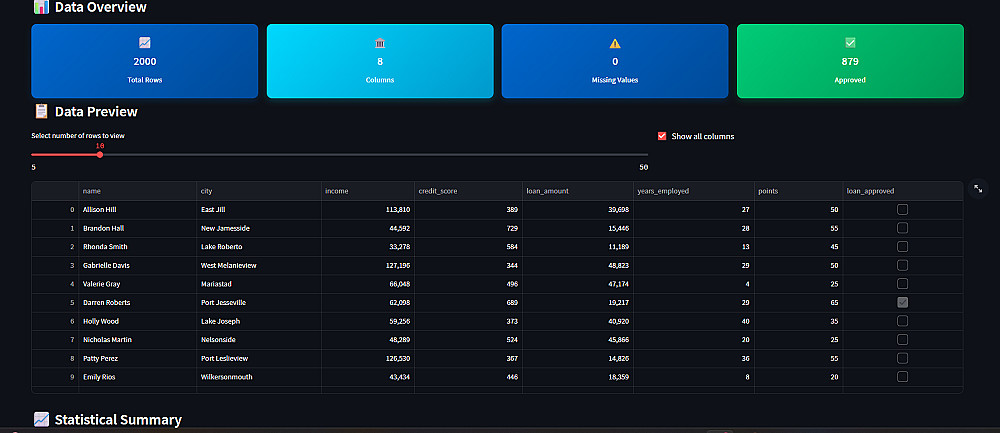This screenshot has width=1000, height=433.
Task: Tick loan_approved checkbox for Allison Hill
Action: click(x=902, y=209)
